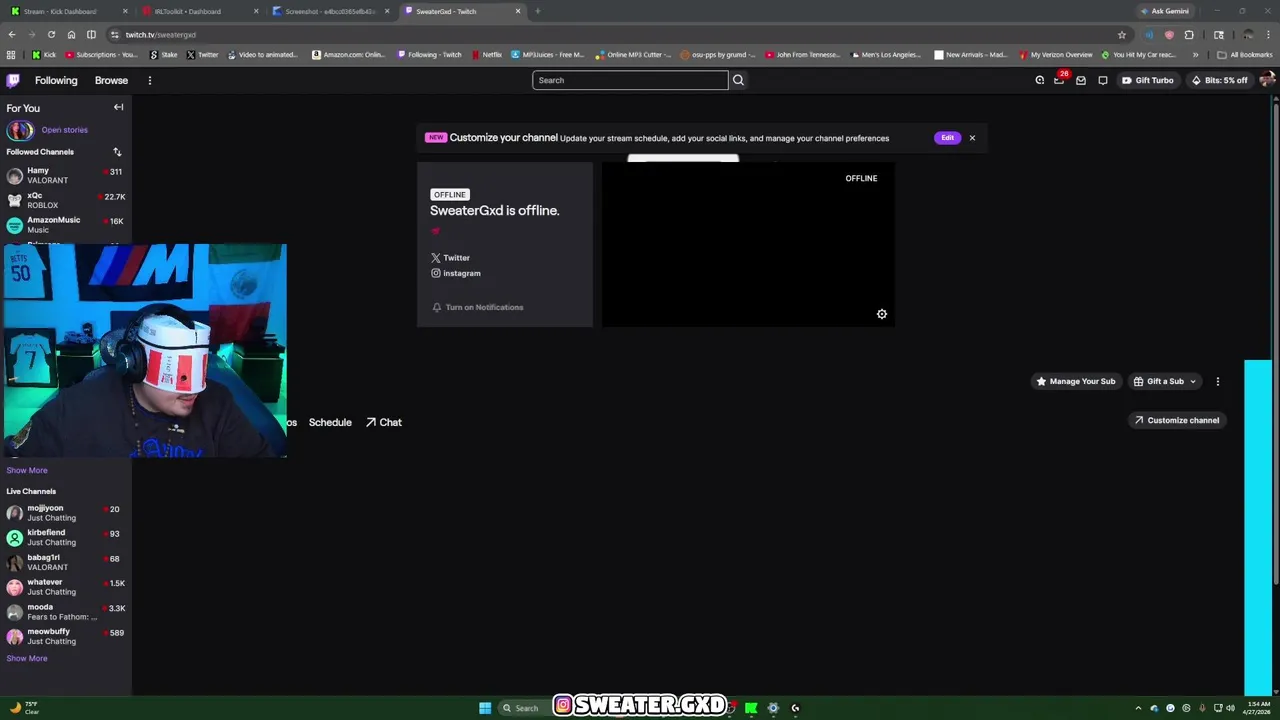1280x720 pixels.
Task: Open a new browser tab
Action: point(538,11)
